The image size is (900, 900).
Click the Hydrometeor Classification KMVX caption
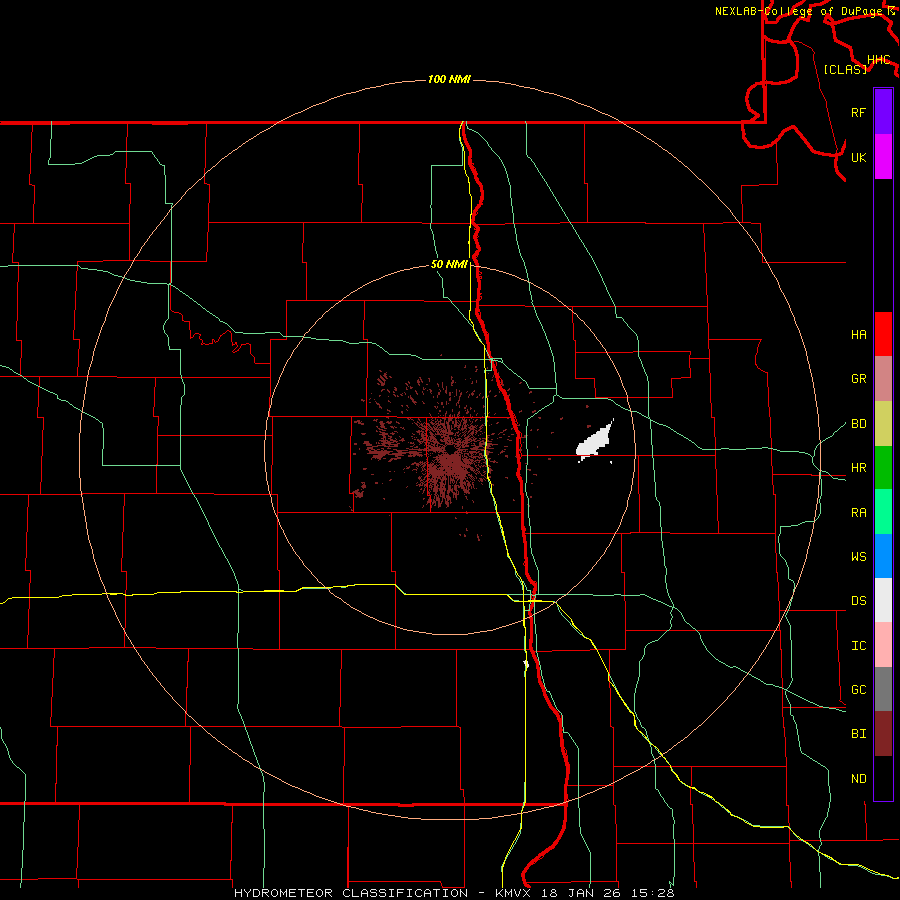[454, 893]
